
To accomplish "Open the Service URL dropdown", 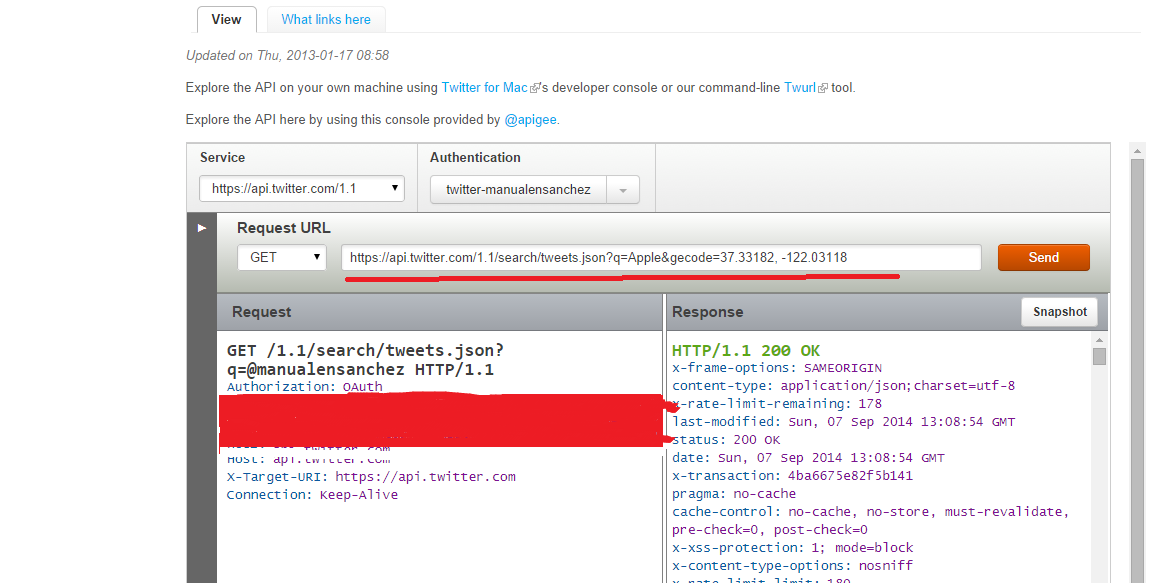I will pyautogui.click(x=302, y=189).
